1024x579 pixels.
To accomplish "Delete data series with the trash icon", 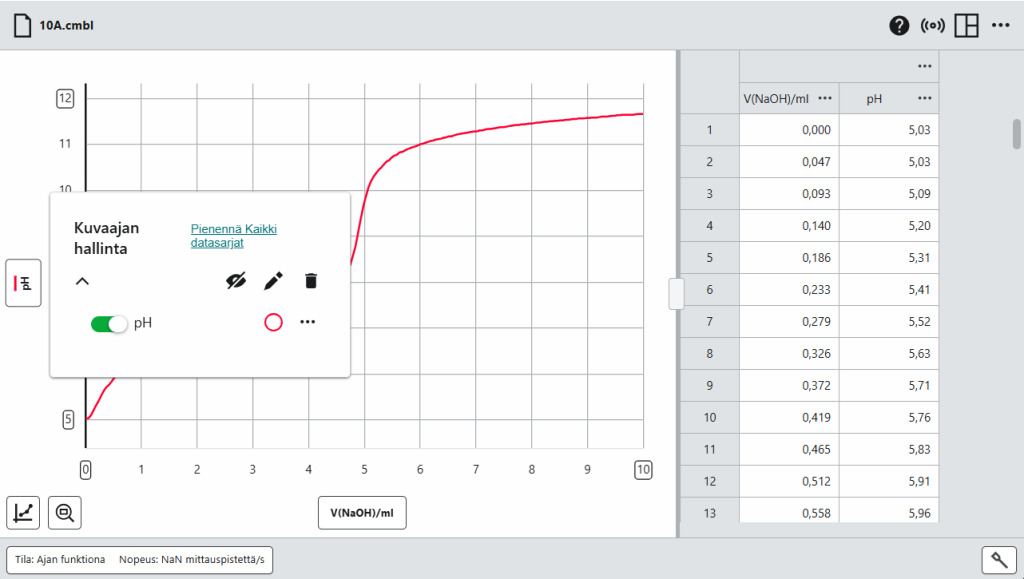I will pos(311,281).
